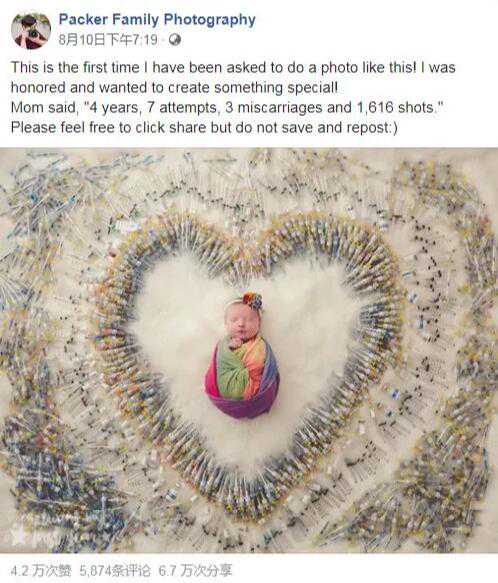Click the text line 'This is the first time'
This screenshot has width=498, height=583.
(233, 68)
